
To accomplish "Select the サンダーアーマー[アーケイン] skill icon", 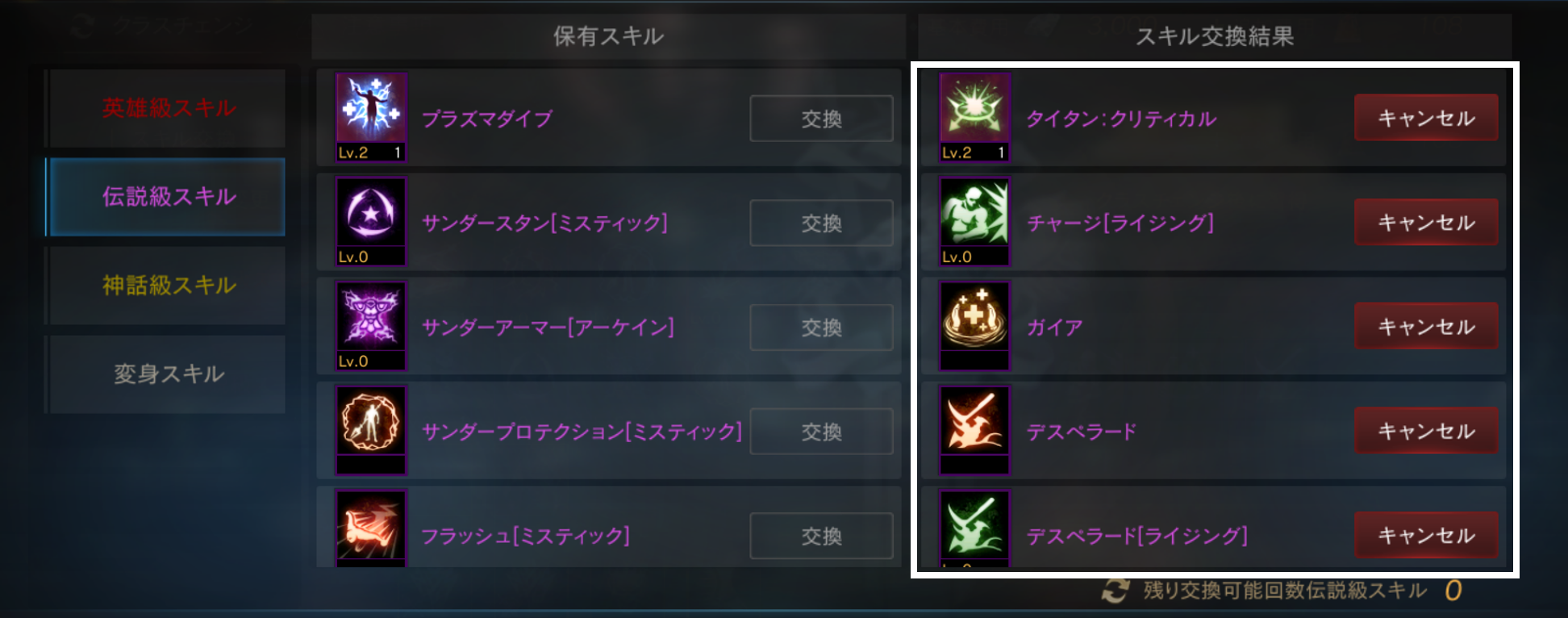I will [x=371, y=326].
